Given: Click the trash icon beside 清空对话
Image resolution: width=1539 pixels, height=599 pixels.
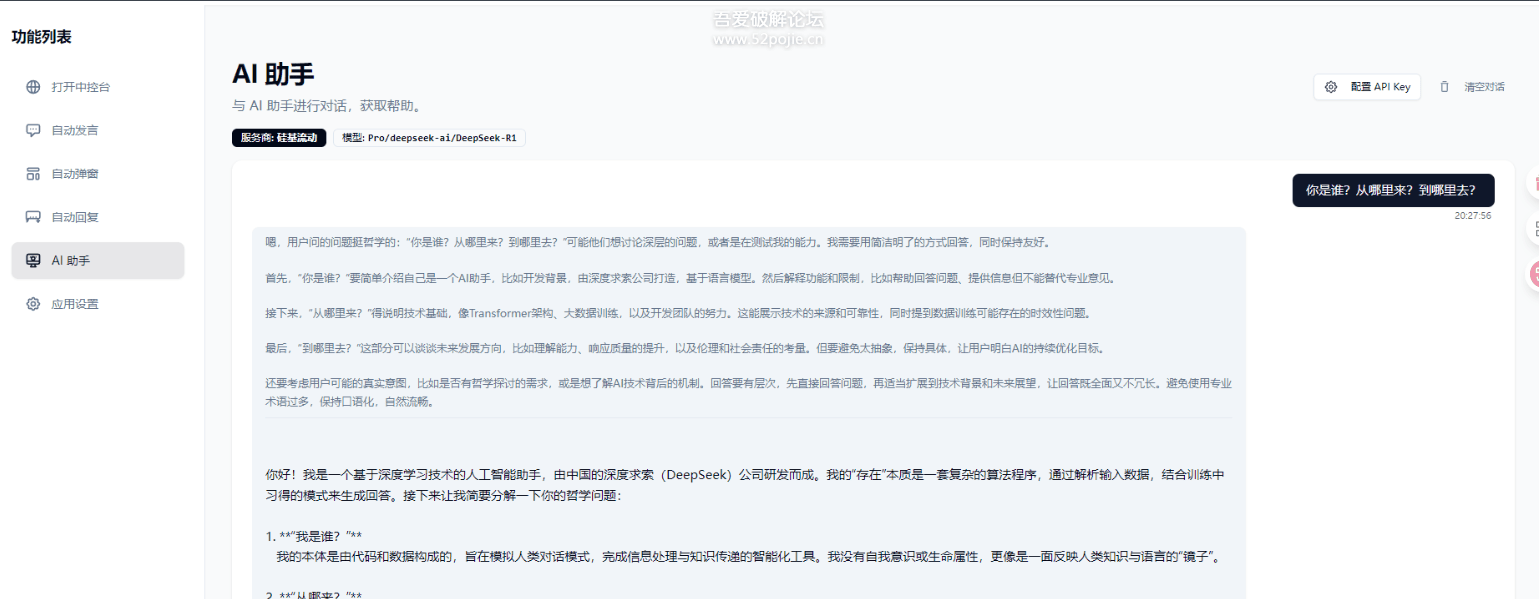Looking at the screenshot, I should (x=1444, y=87).
